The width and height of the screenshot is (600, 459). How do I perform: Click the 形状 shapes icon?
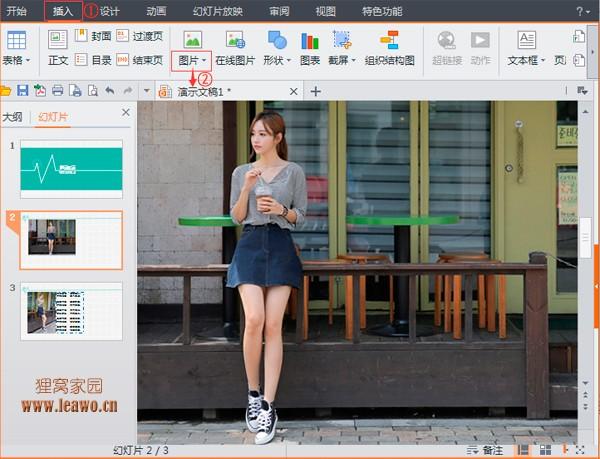(277, 40)
